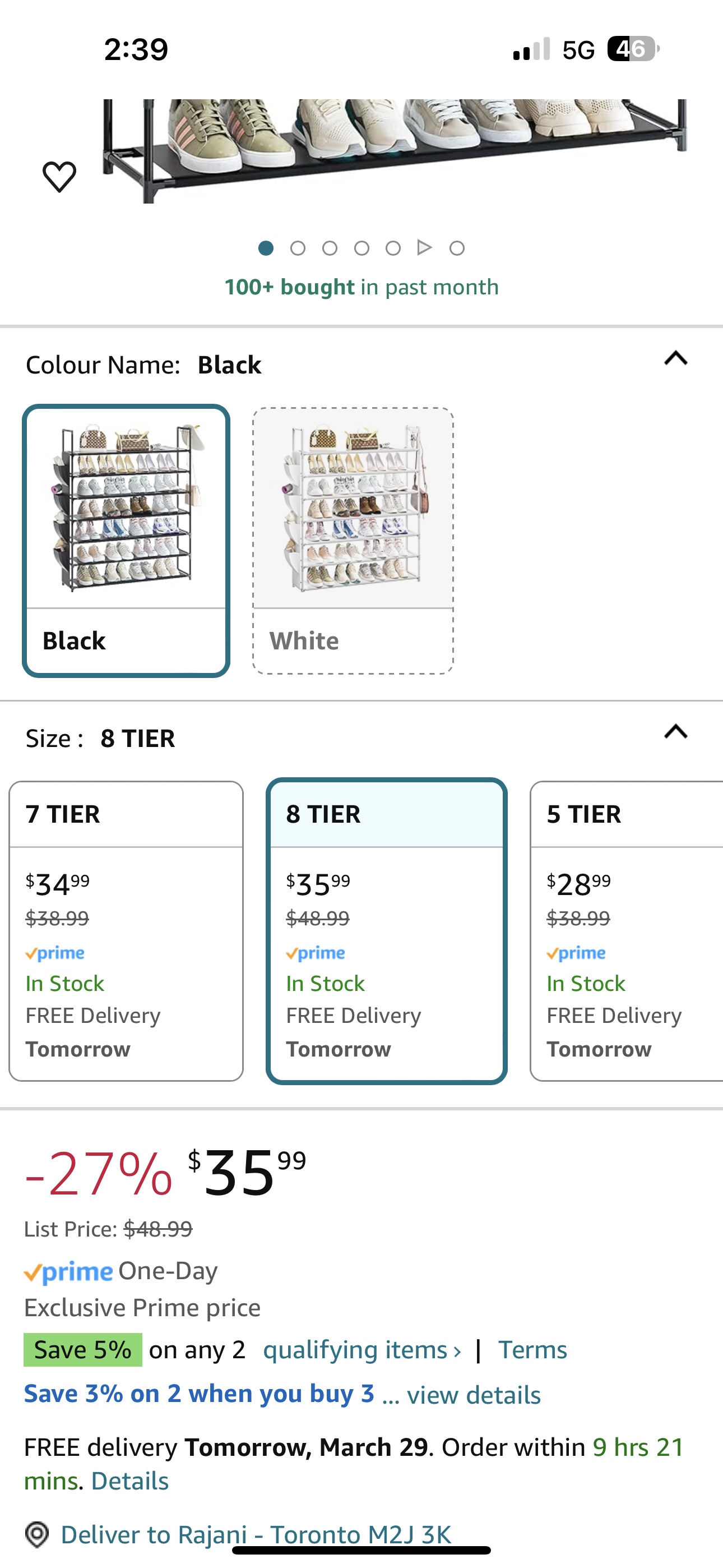Tap Deliver to Rajani Toronto address
The height and width of the screenshot is (1568, 723).
coord(256,1534)
